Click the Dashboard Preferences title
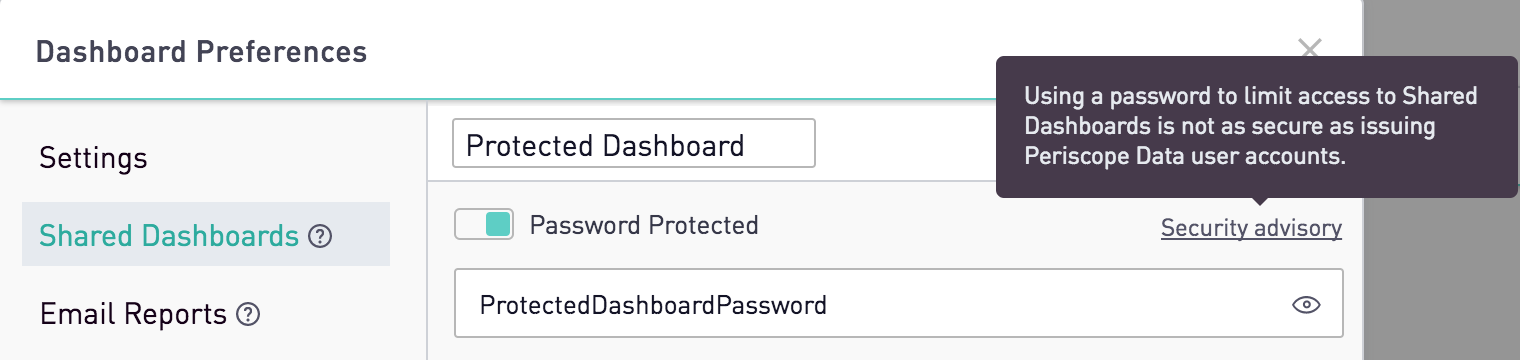Screen dimensions: 1520x360 [x=201, y=51]
